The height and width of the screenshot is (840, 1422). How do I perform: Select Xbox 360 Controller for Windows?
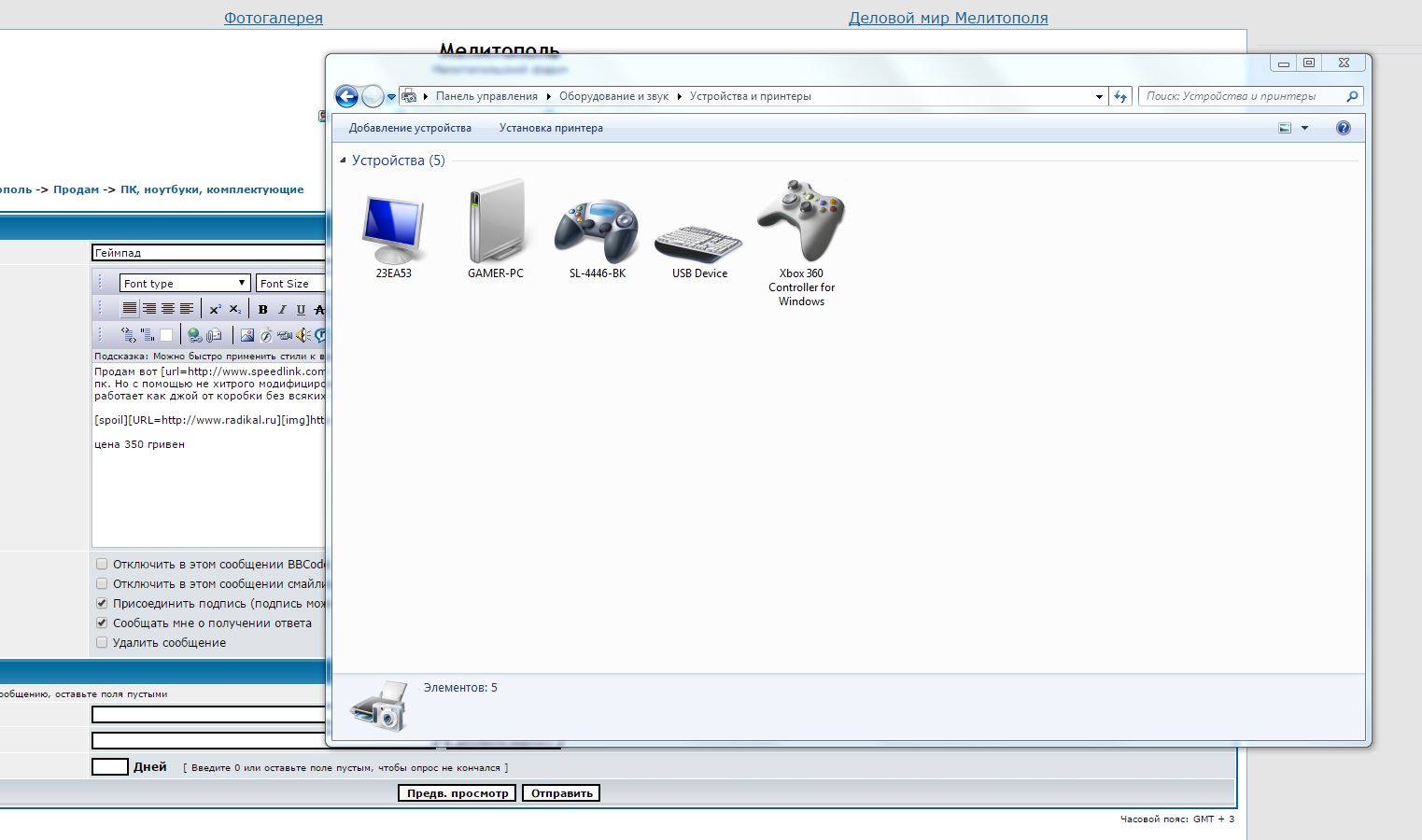[801, 243]
